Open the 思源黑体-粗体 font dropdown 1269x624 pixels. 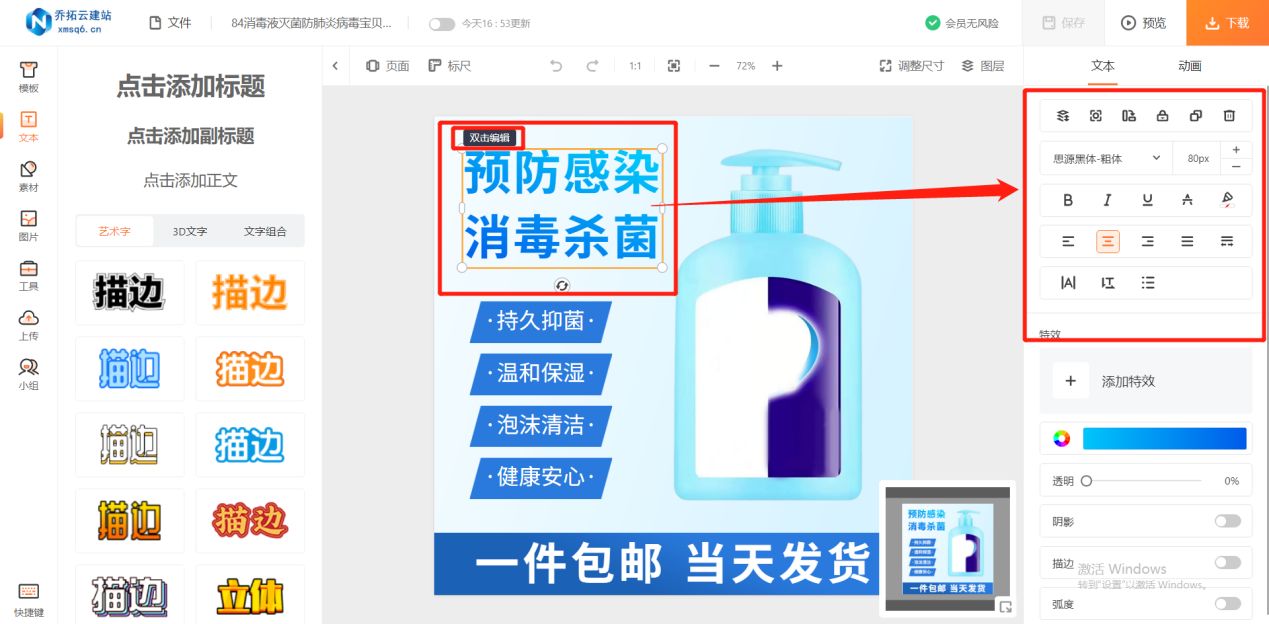coord(1105,158)
